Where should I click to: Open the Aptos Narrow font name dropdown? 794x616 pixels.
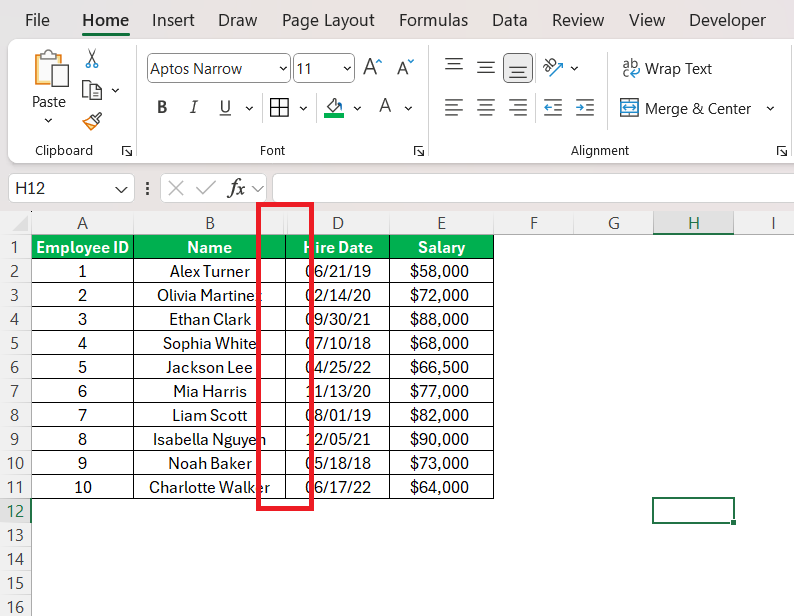(283, 68)
